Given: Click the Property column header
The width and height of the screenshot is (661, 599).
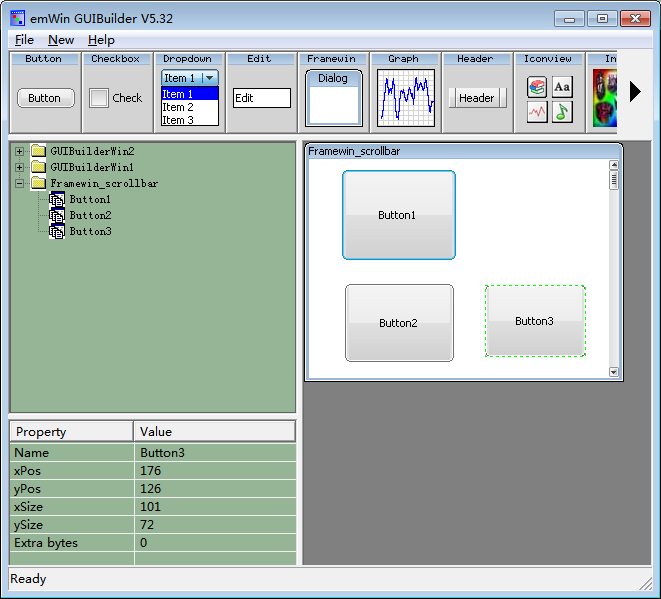Looking at the screenshot, I should tap(72, 431).
